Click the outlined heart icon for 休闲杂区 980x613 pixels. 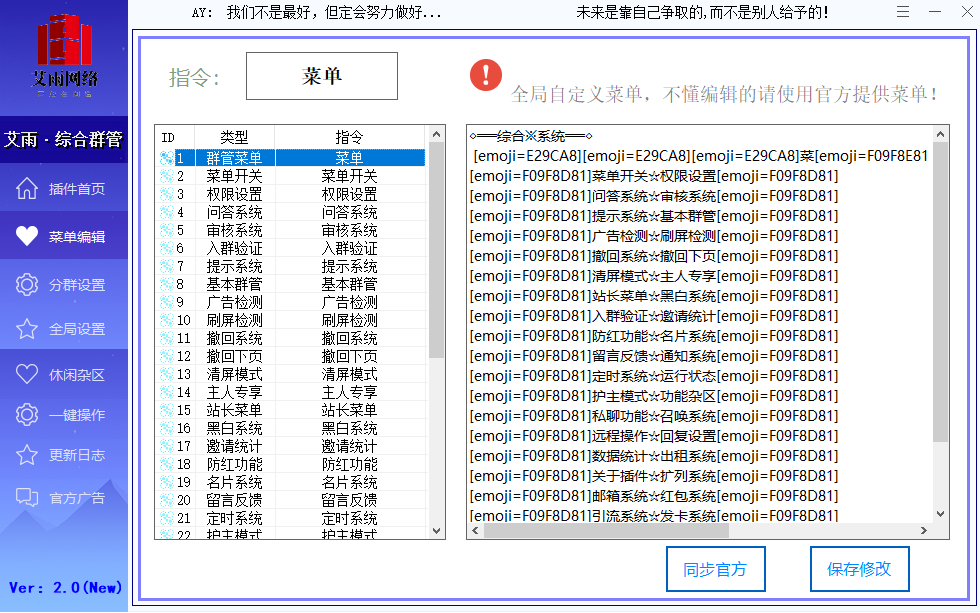click(x=27, y=375)
